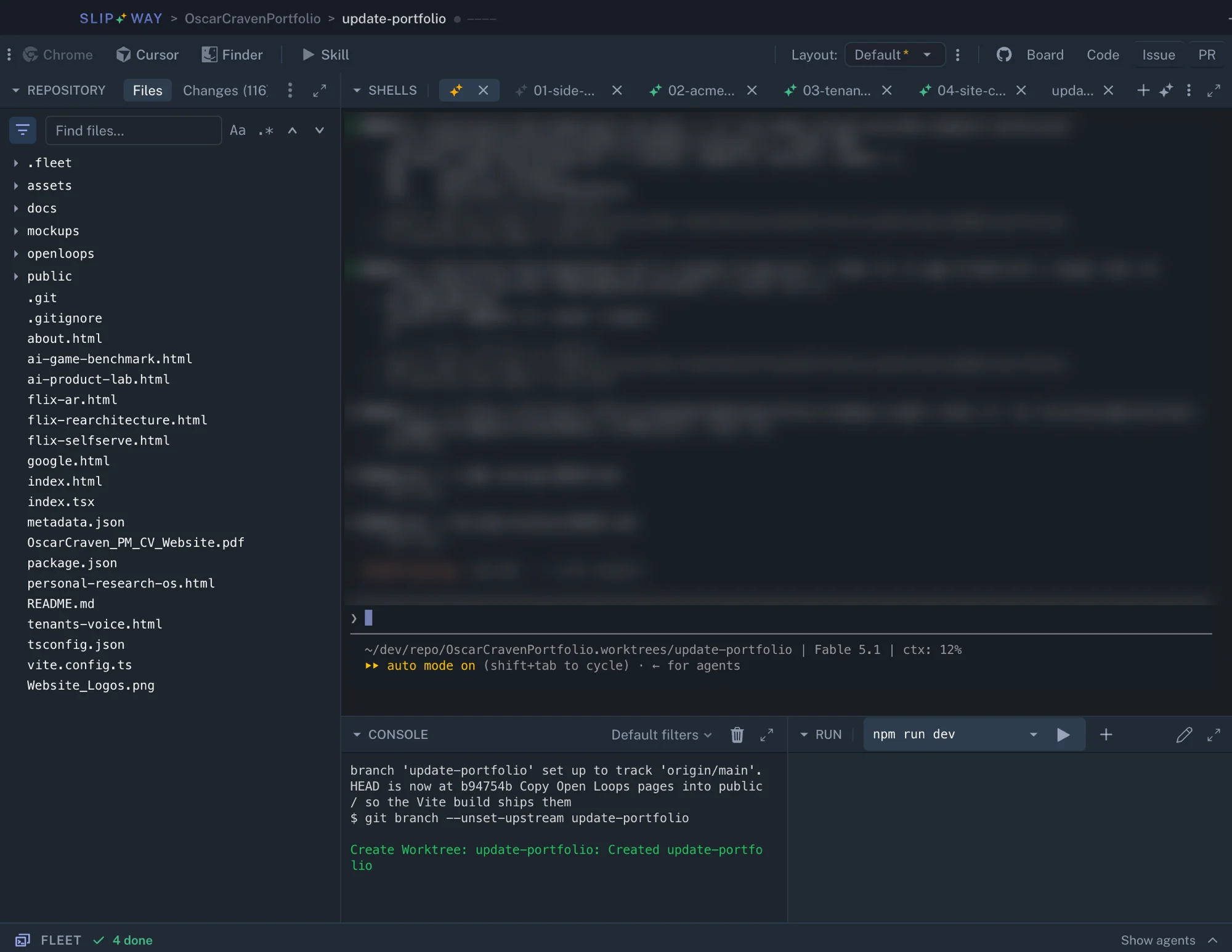Add a new shell with plus icon
1232x952 pixels.
click(1143, 91)
